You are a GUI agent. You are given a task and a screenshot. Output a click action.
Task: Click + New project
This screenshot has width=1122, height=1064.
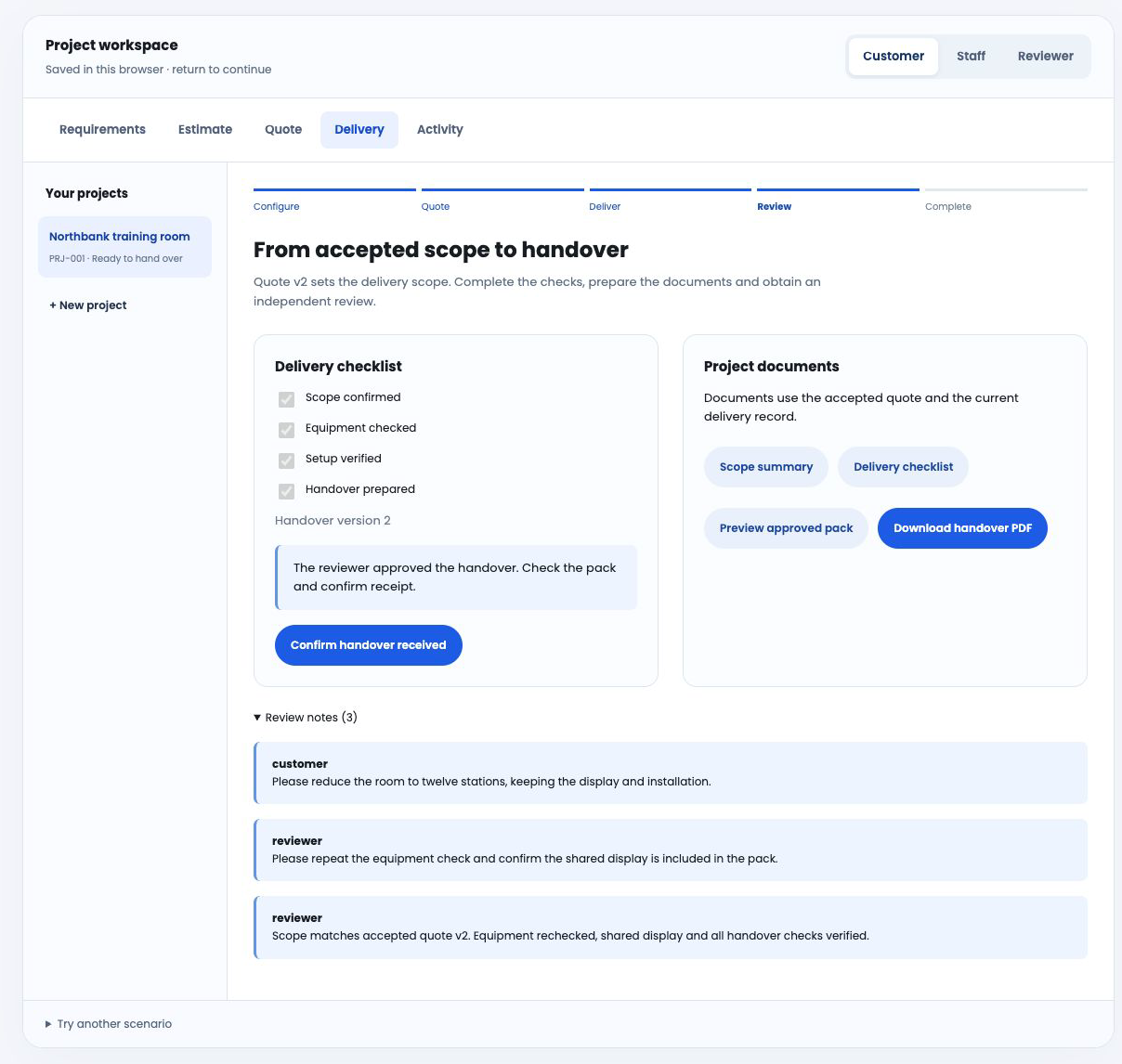coord(88,305)
